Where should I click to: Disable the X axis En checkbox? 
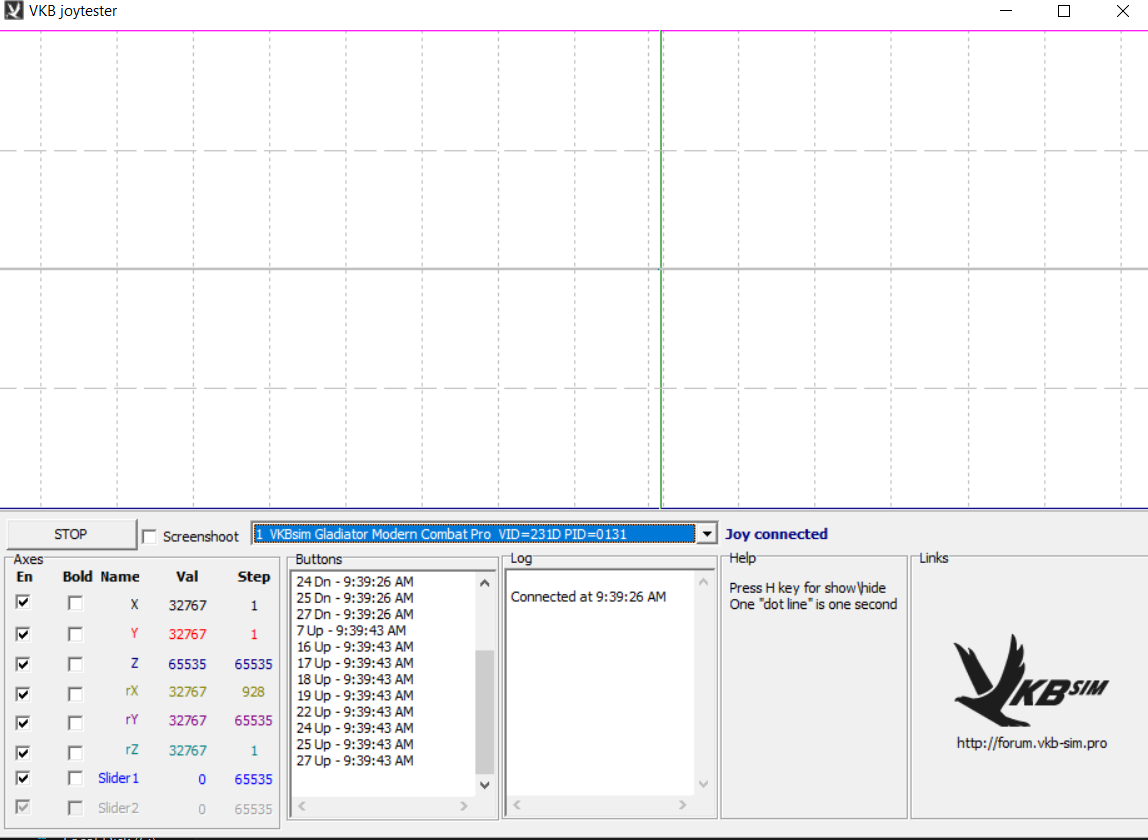(x=23, y=603)
